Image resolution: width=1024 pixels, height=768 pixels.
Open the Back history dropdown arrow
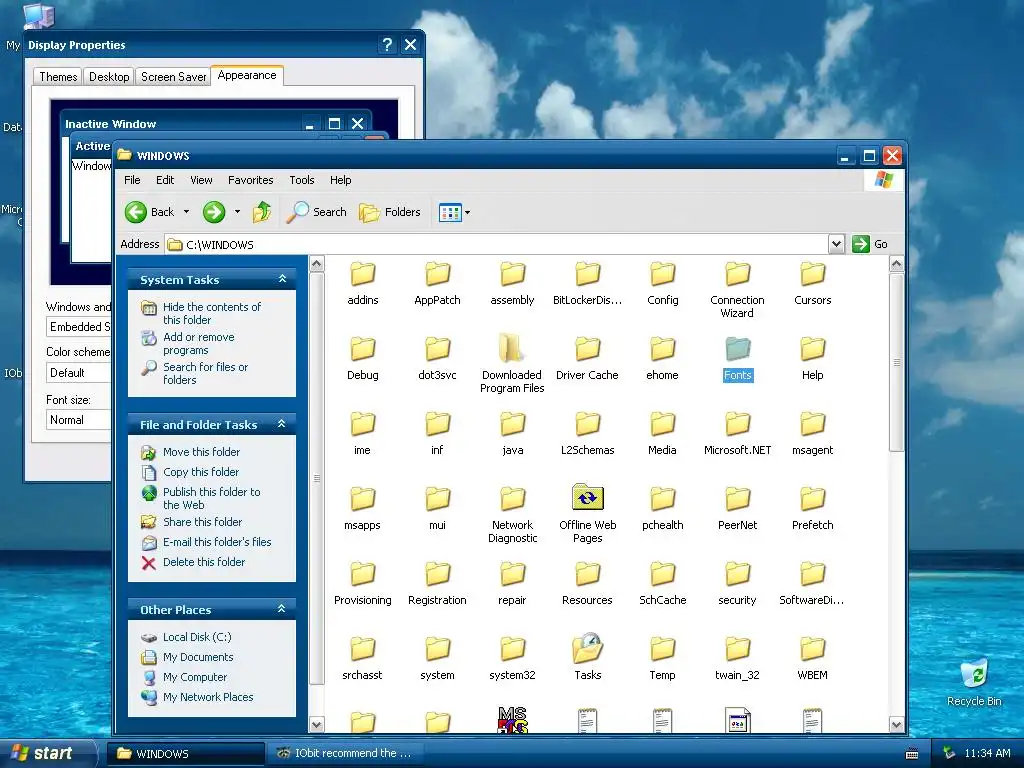click(x=186, y=212)
